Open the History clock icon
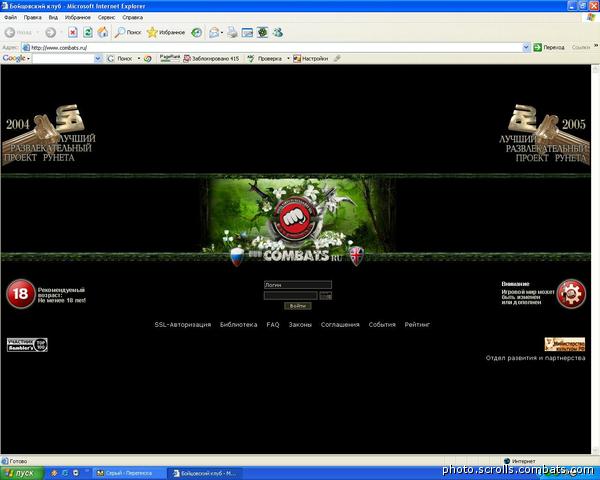Image resolution: width=600 pixels, height=480 pixels. click(x=197, y=33)
